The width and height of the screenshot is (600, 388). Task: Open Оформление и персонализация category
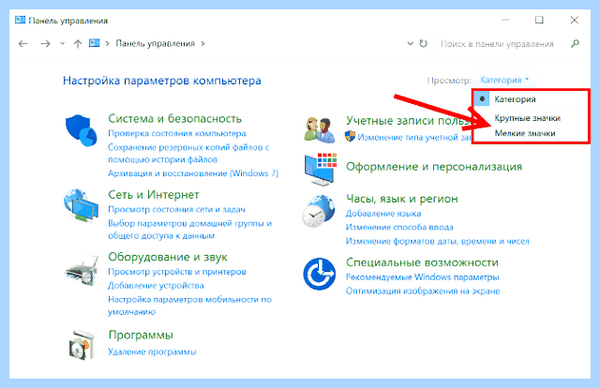click(434, 167)
